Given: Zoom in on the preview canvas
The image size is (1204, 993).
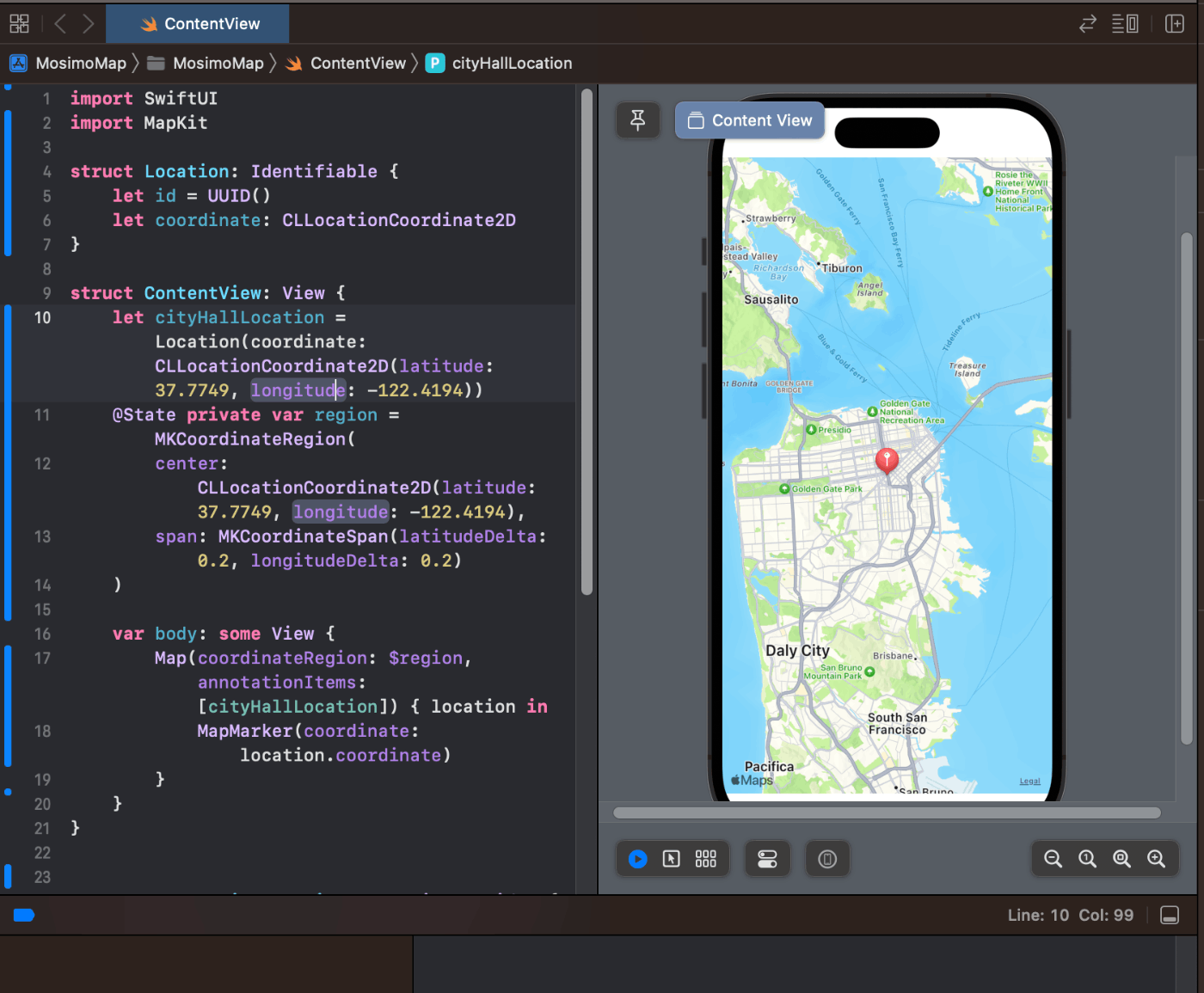Looking at the screenshot, I should [x=1156, y=858].
